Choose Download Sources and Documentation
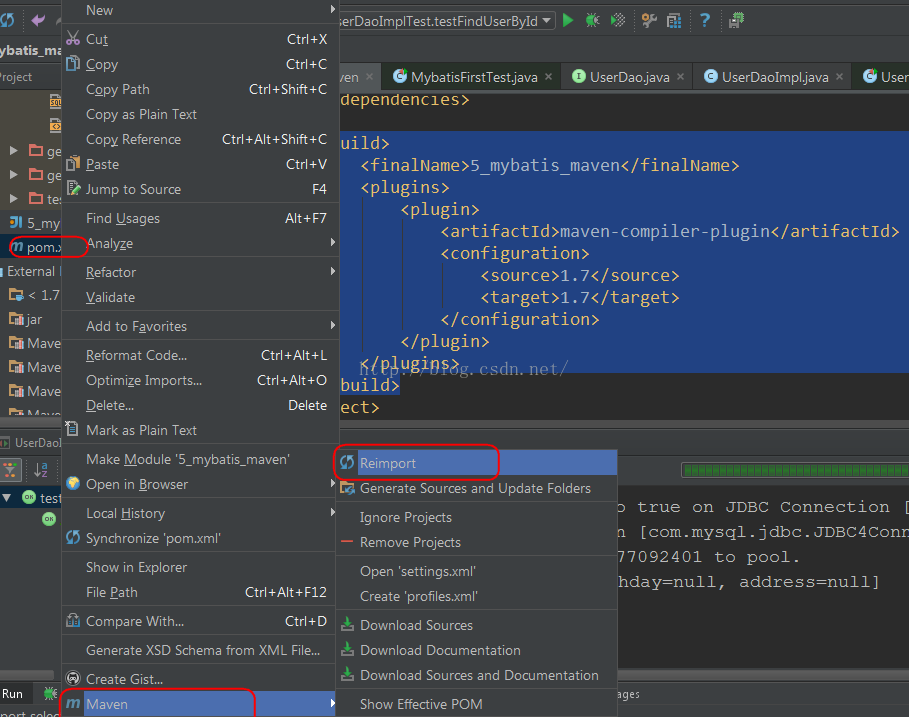Viewport: 909px width, 717px height. (479, 675)
